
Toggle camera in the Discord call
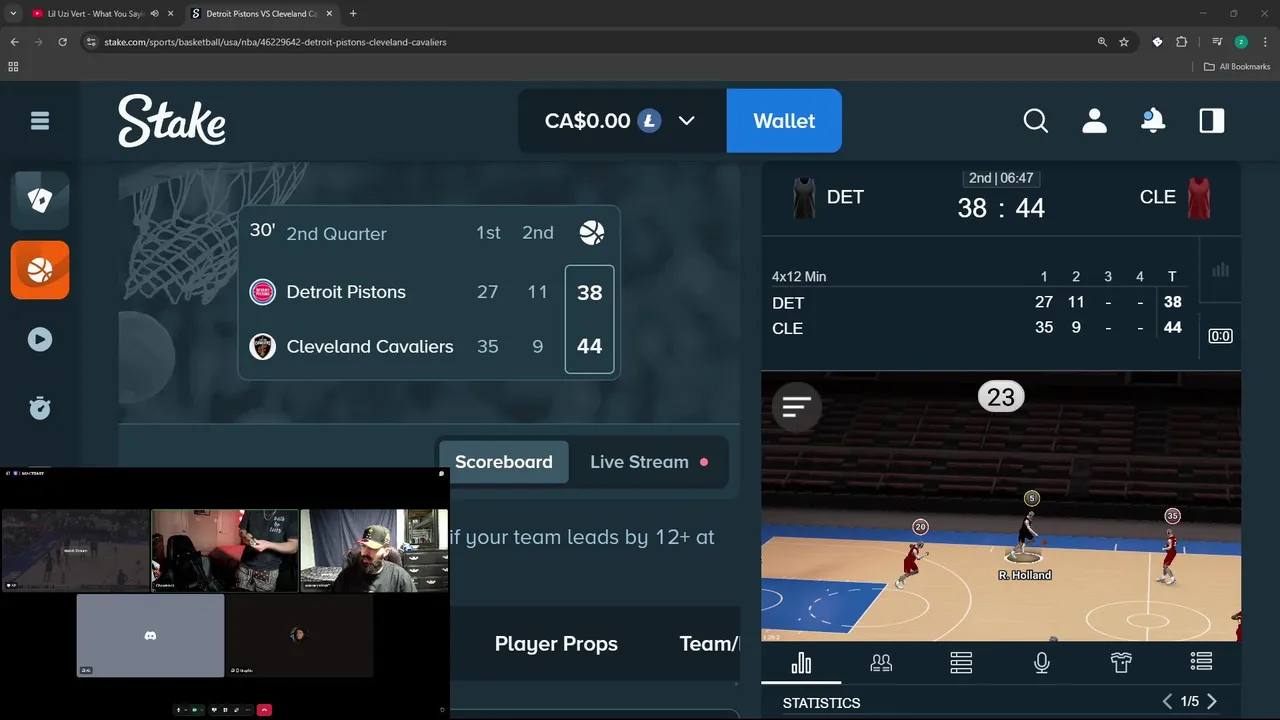[x=194, y=710]
